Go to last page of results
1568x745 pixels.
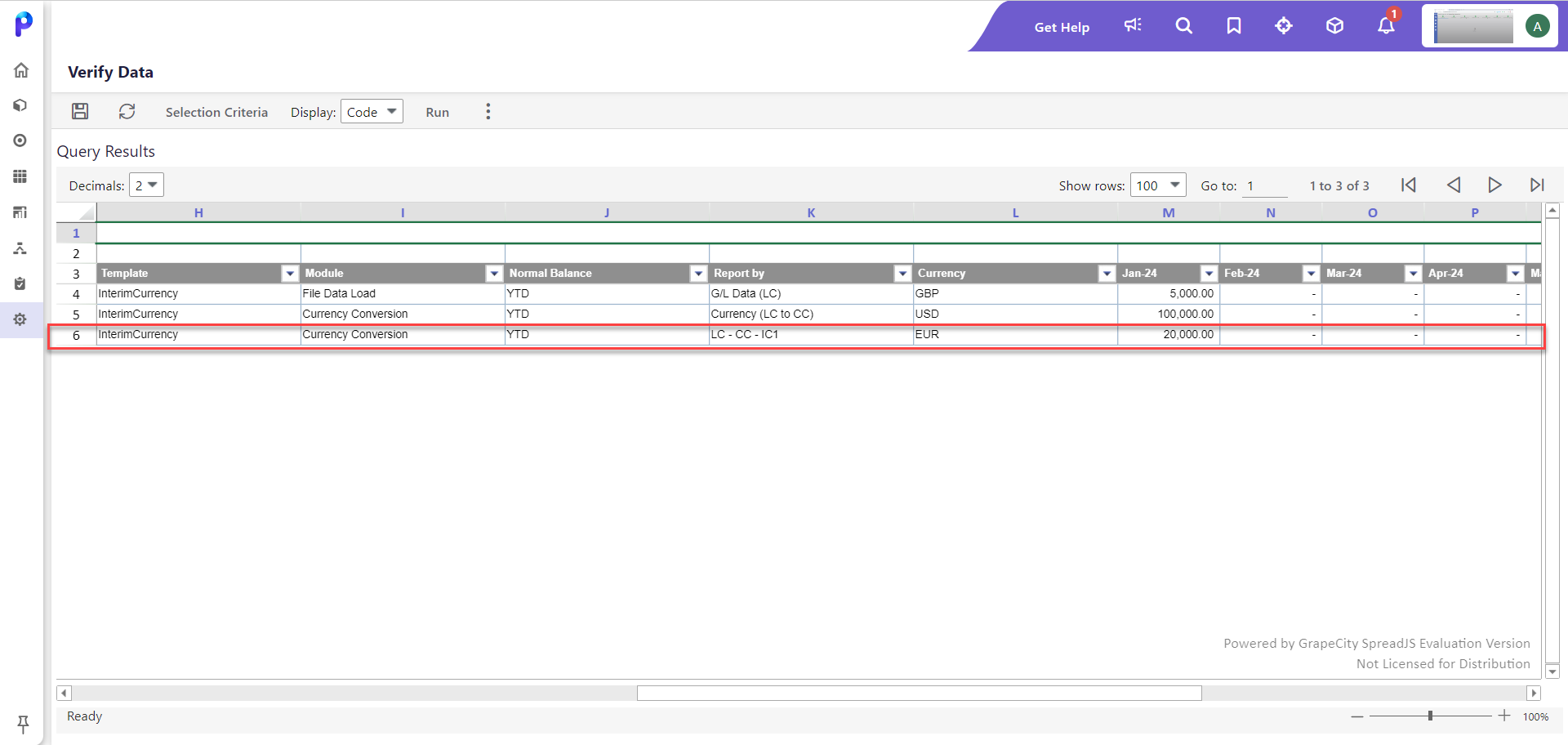pos(1537,185)
